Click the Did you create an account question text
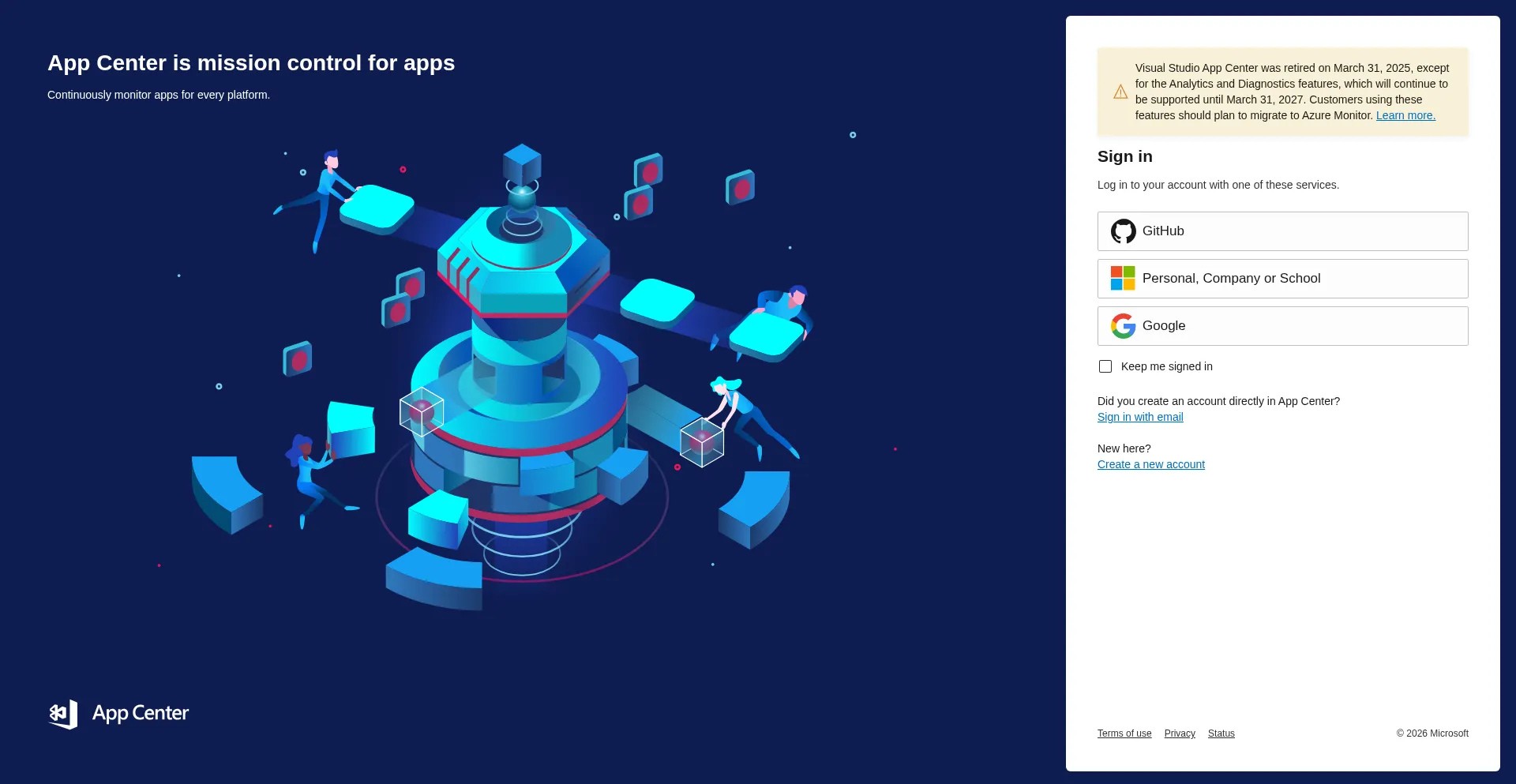This screenshot has width=1516, height=784. (x=1218, y=401)
